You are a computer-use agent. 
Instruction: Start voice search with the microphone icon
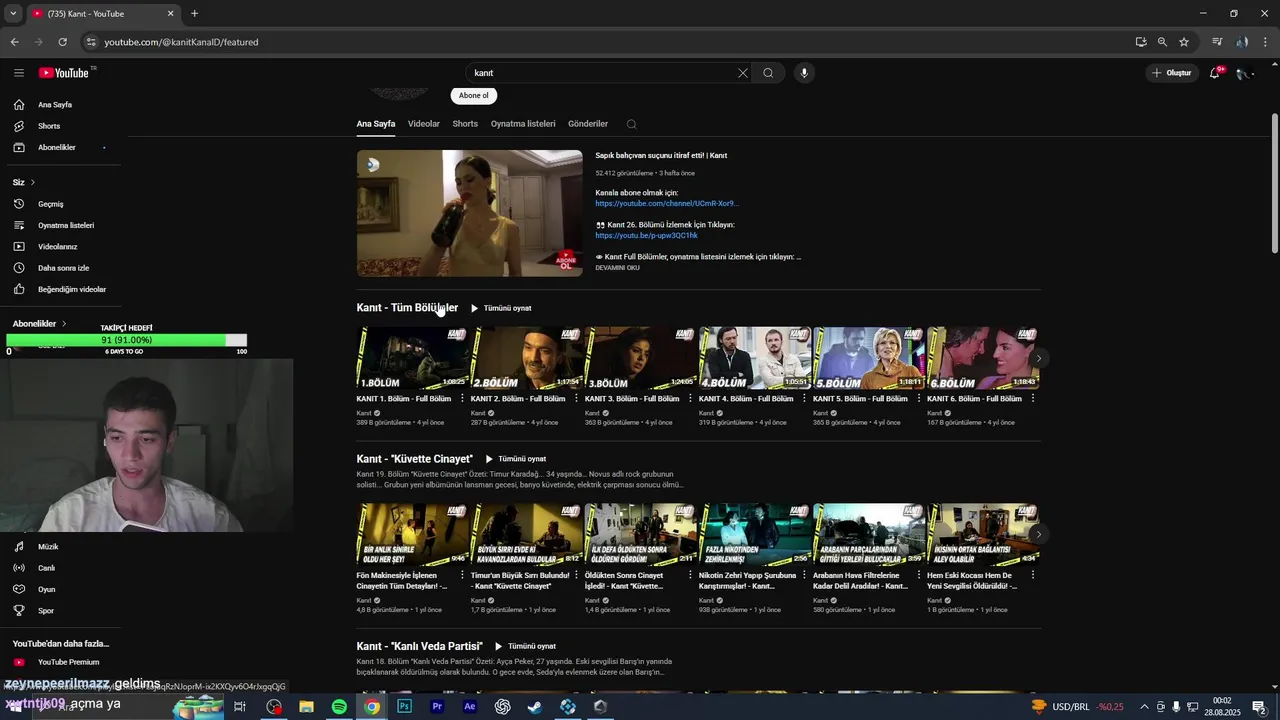[803, 73]
